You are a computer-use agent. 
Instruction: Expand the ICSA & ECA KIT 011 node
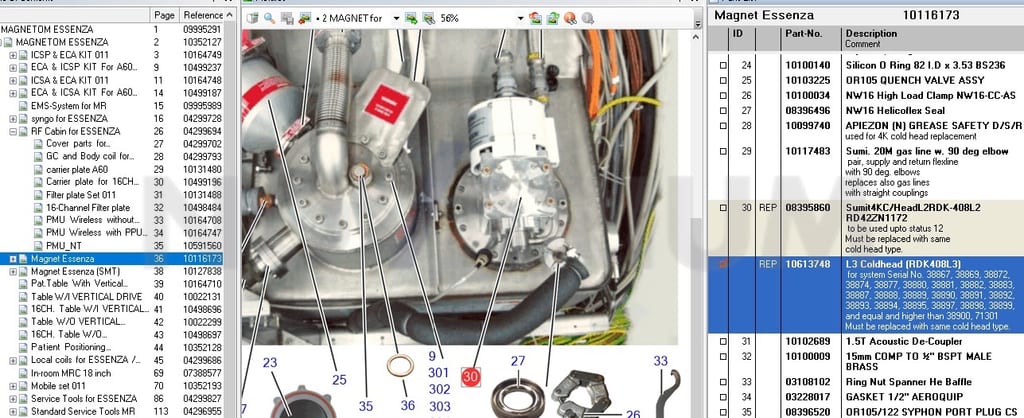pyautogui.click(x=13, y=80)
